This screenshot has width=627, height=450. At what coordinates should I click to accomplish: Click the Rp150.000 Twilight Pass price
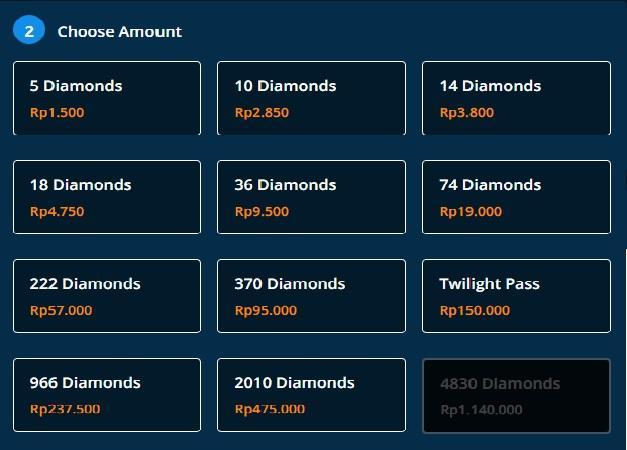point(475,310)
